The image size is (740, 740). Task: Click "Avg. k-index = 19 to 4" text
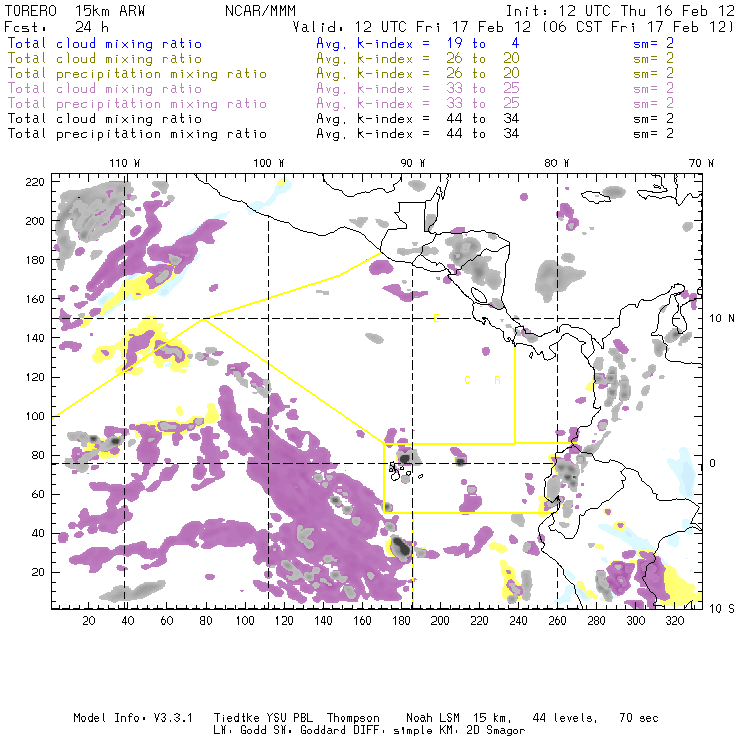[x=418, y=43]
